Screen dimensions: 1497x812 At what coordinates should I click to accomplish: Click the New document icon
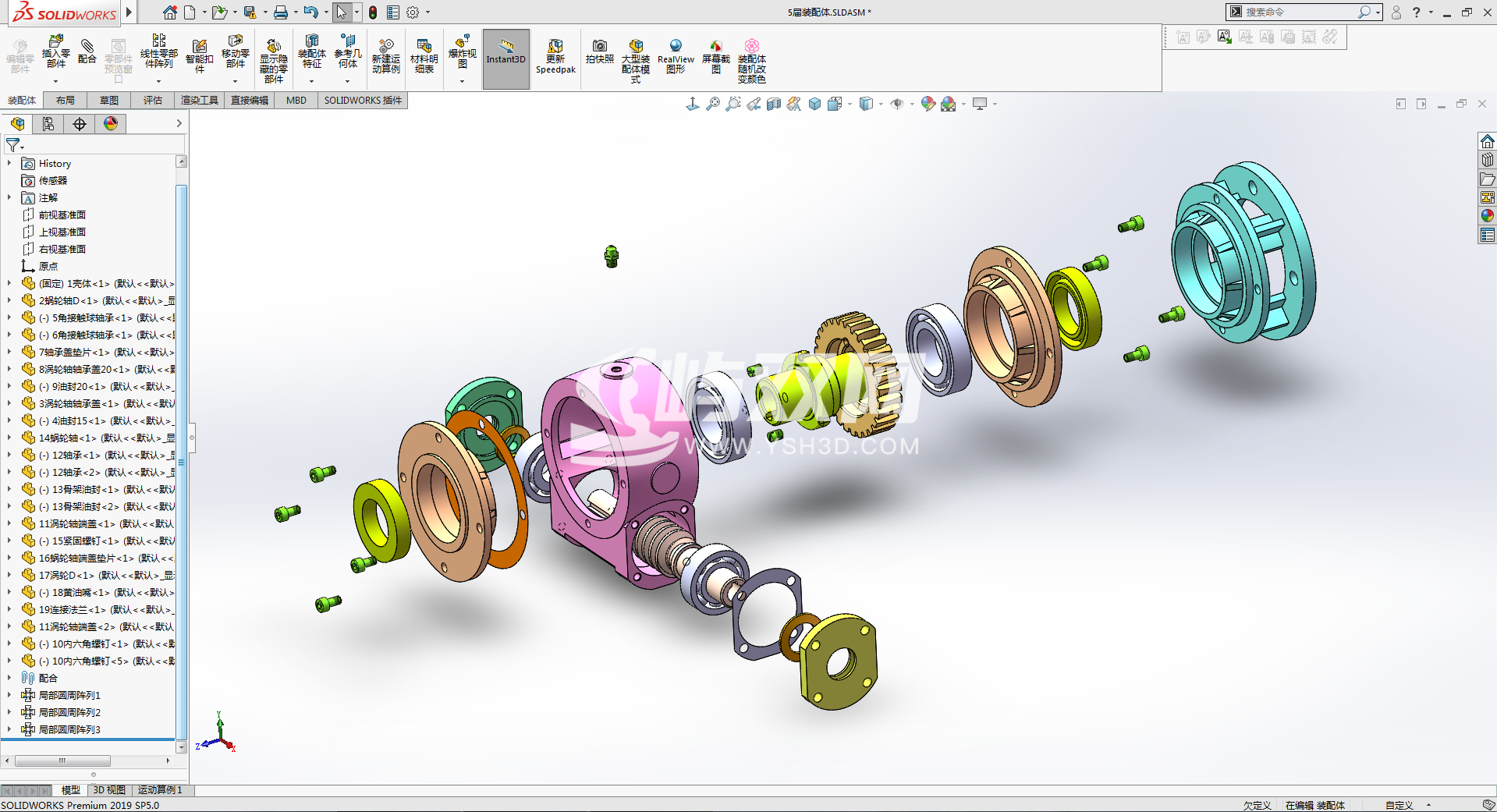pos(190,12)
